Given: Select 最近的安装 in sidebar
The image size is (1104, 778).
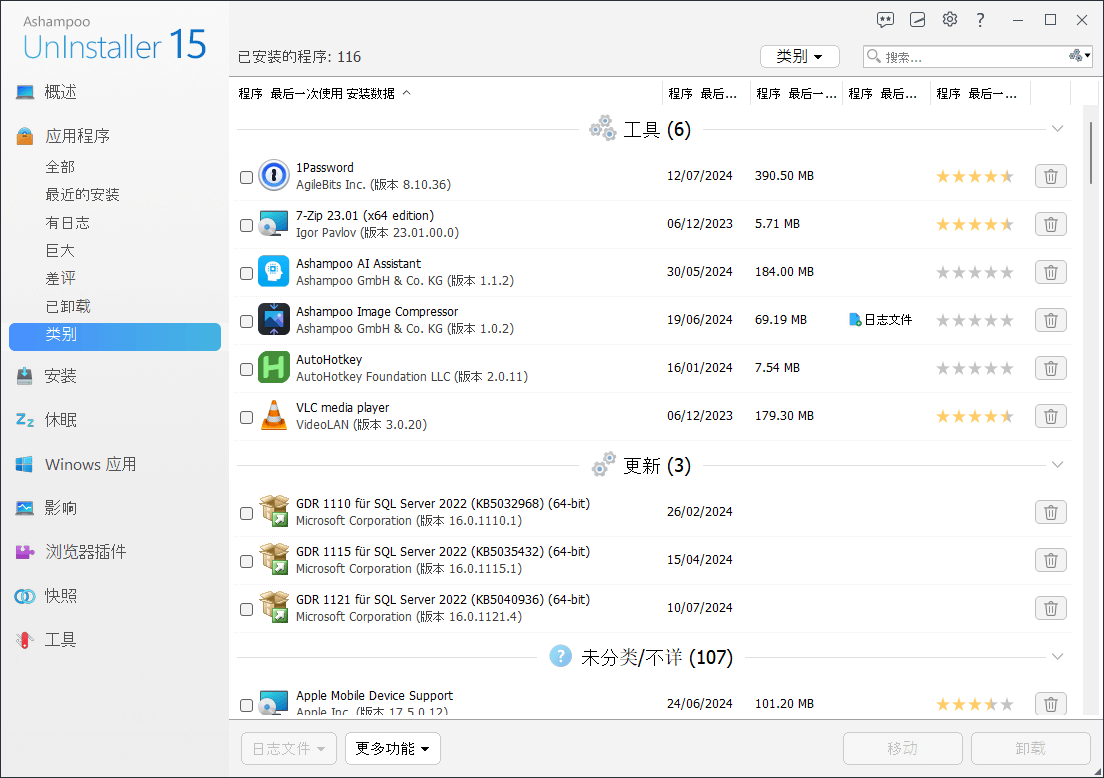Looking at the screenshot, I should [82, 194].
